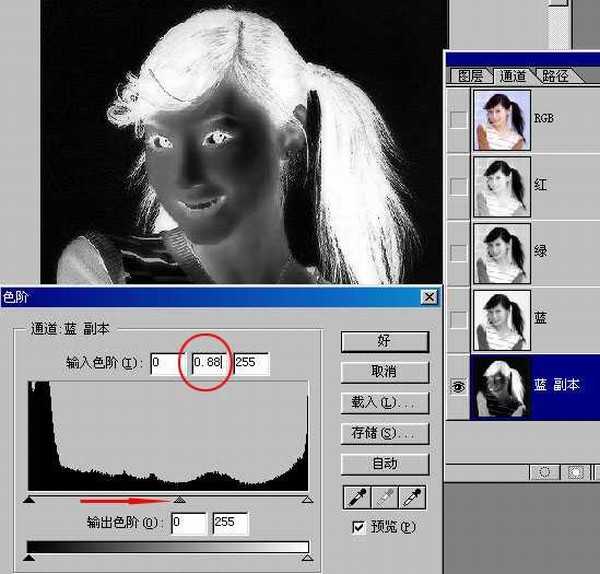
Task: Close the Levels (色阶) dialog
Action: (428, 297)
